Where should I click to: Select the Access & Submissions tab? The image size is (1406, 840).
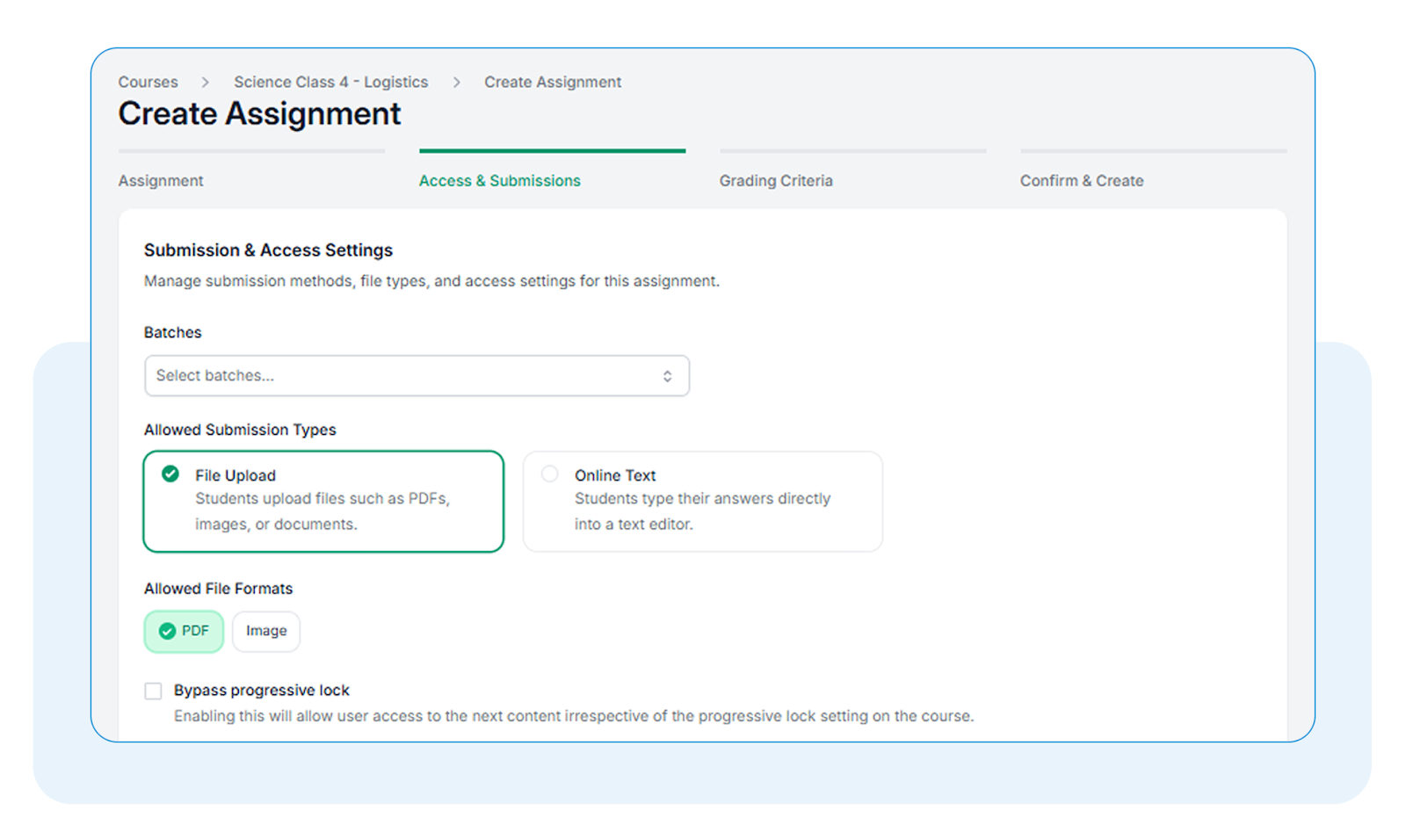tap(499, 180)
